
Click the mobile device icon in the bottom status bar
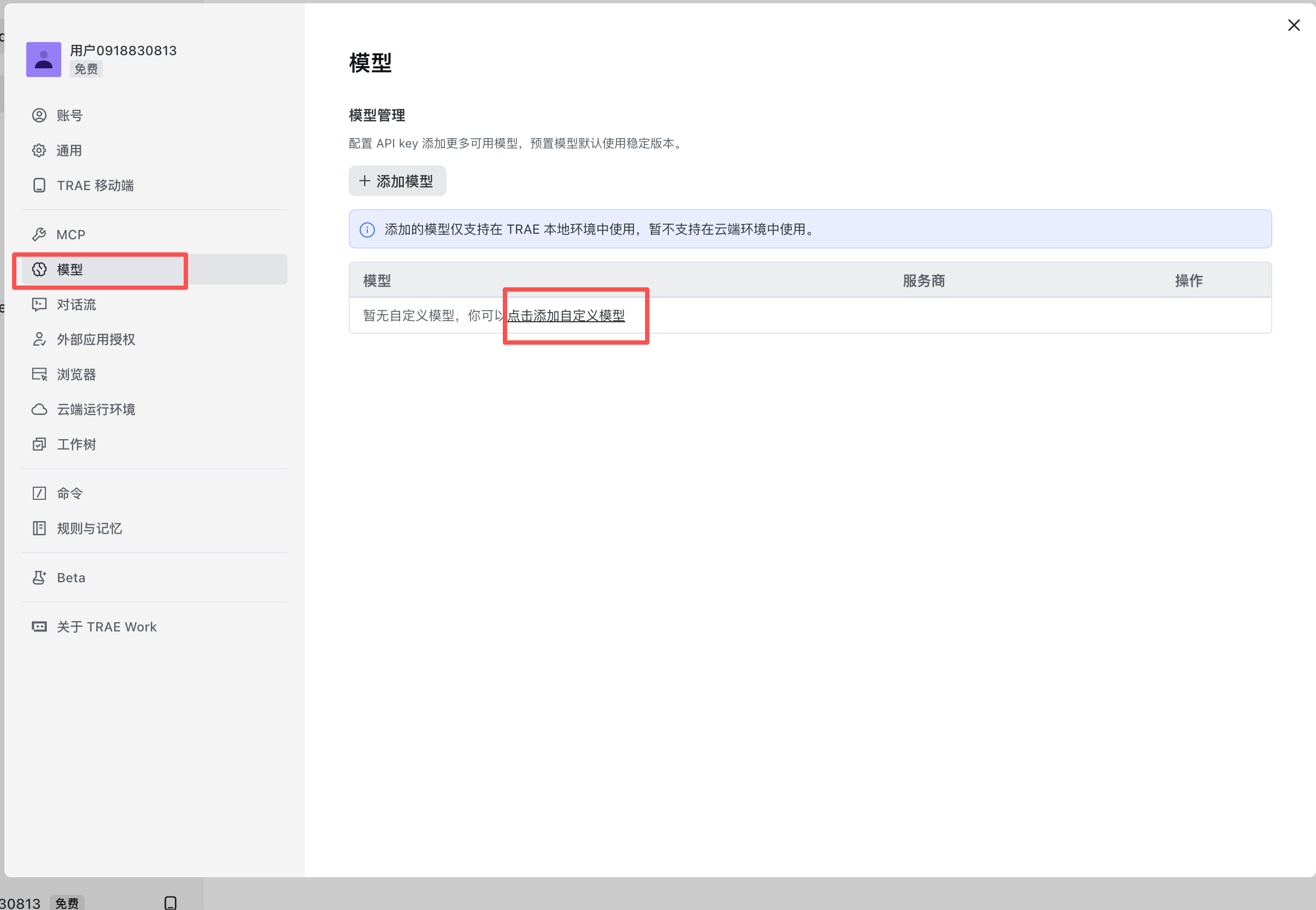pyautogui.click(x=170, y=902)
